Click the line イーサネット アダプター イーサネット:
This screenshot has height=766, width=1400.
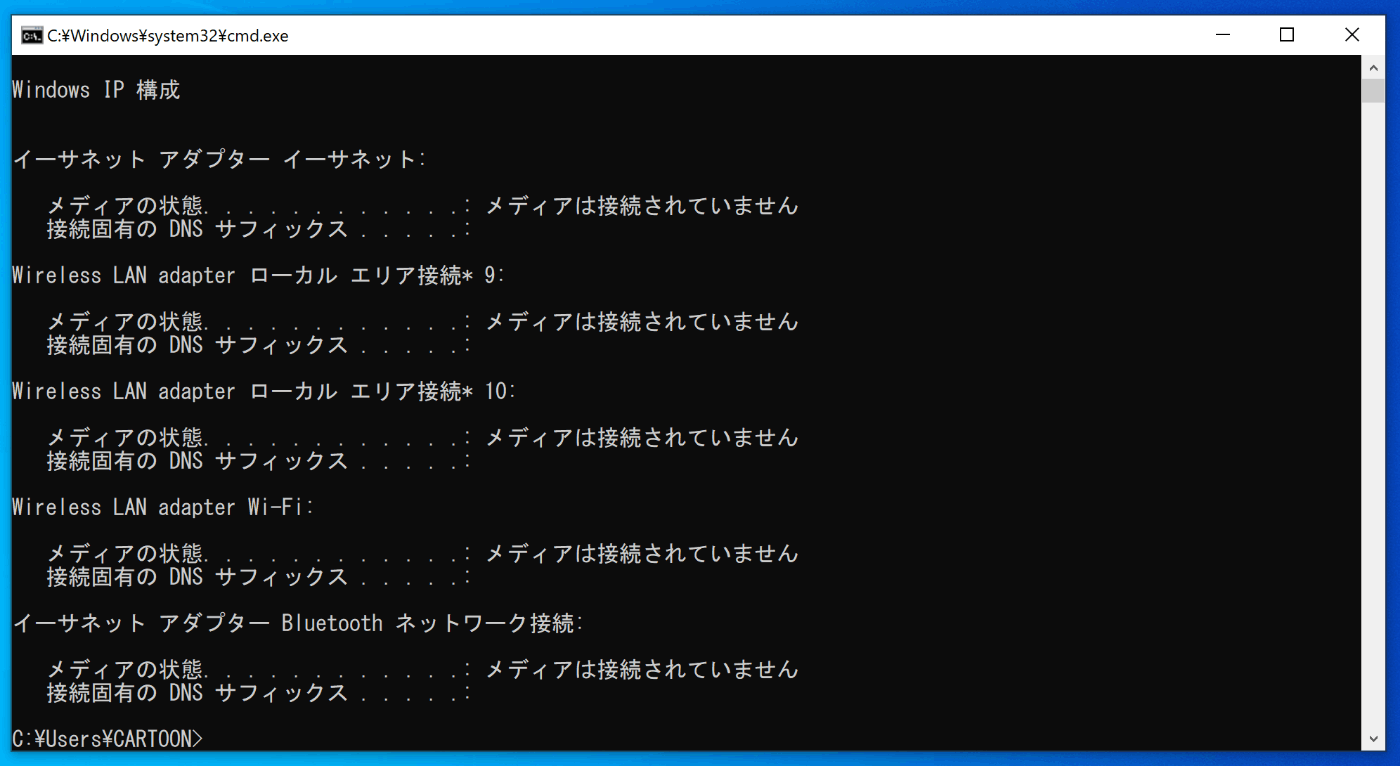219,159
